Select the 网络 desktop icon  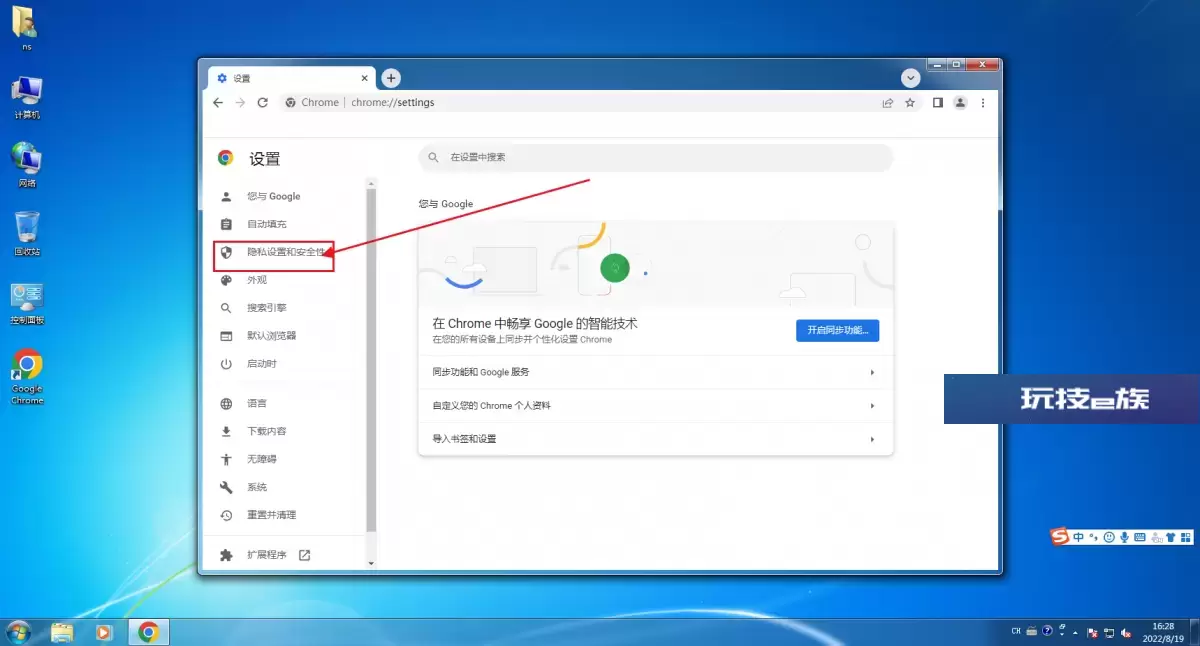tap(27, 164)
